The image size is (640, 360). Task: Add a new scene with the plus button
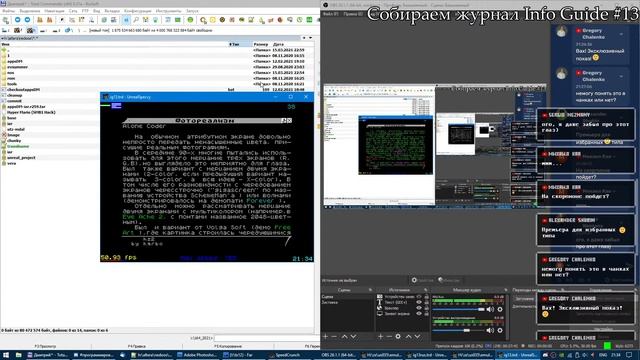pos(325,336)
